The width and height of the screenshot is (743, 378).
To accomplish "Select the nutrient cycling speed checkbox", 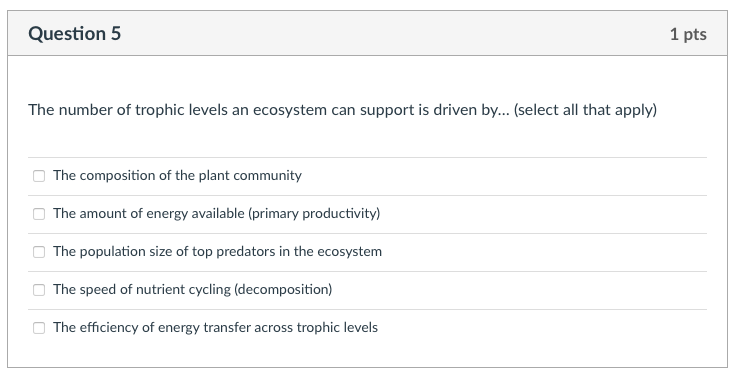I will click(39, 290).
